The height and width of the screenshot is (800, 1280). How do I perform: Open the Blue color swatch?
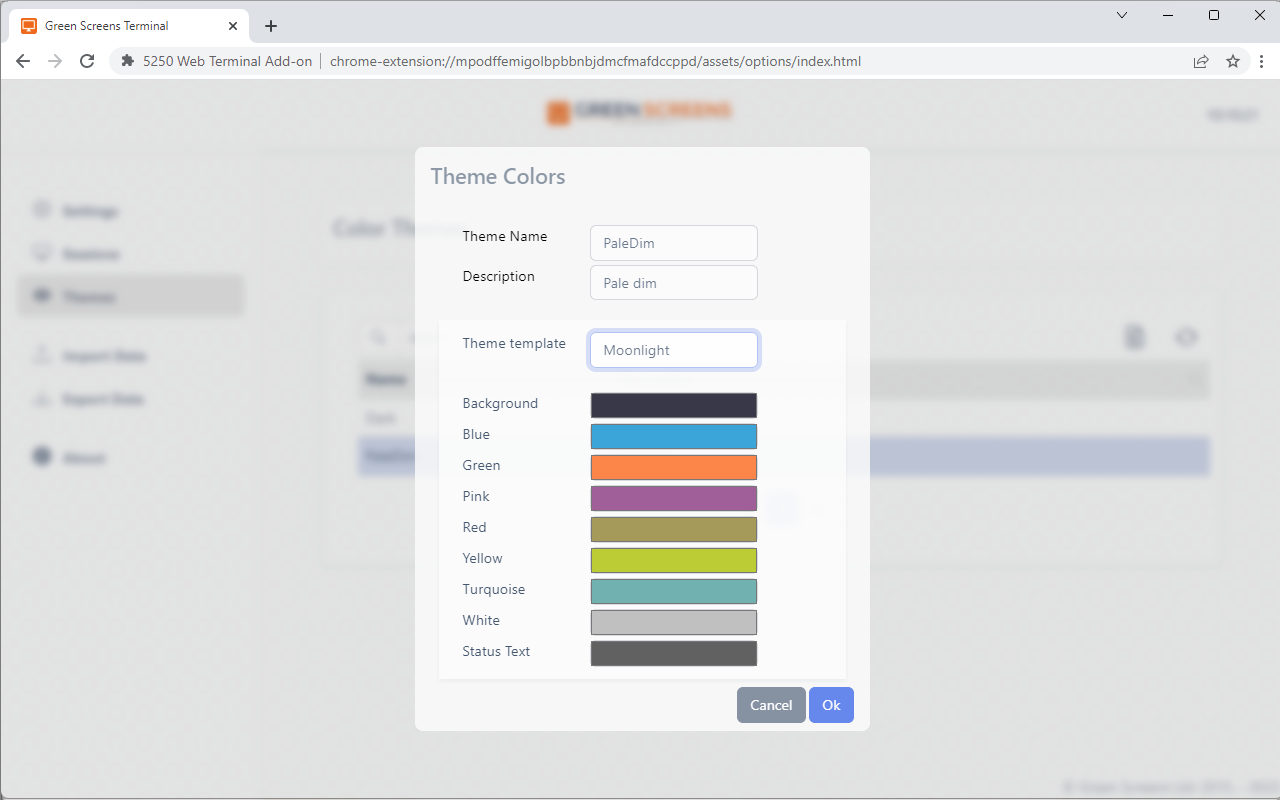point(673,436)
